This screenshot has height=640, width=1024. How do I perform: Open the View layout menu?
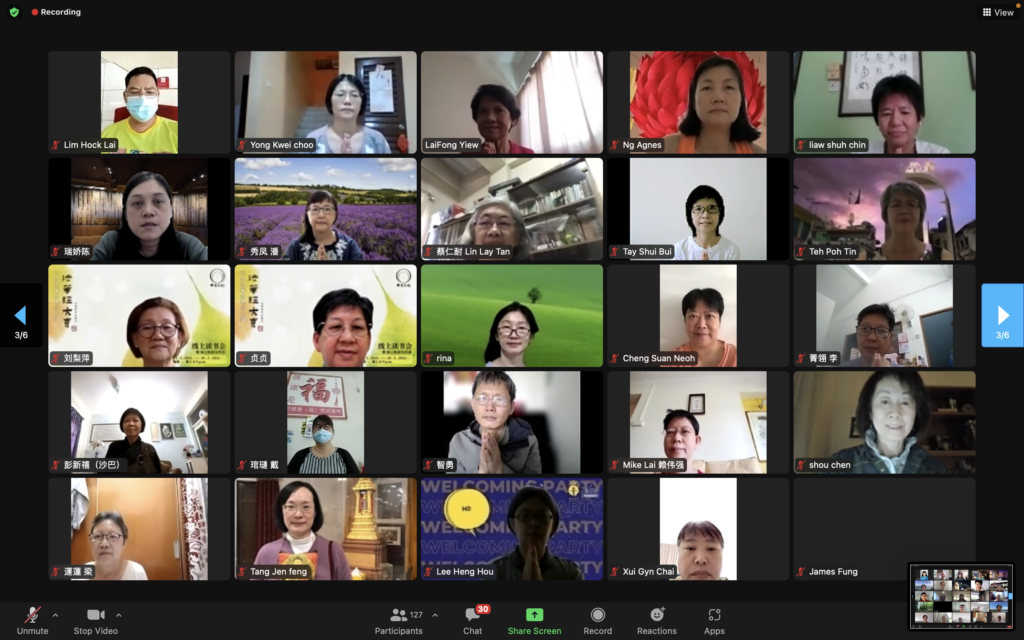997,12
